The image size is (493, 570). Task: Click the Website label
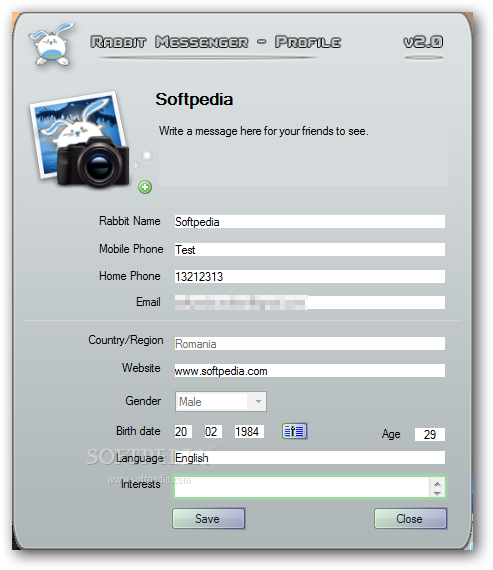141,368
